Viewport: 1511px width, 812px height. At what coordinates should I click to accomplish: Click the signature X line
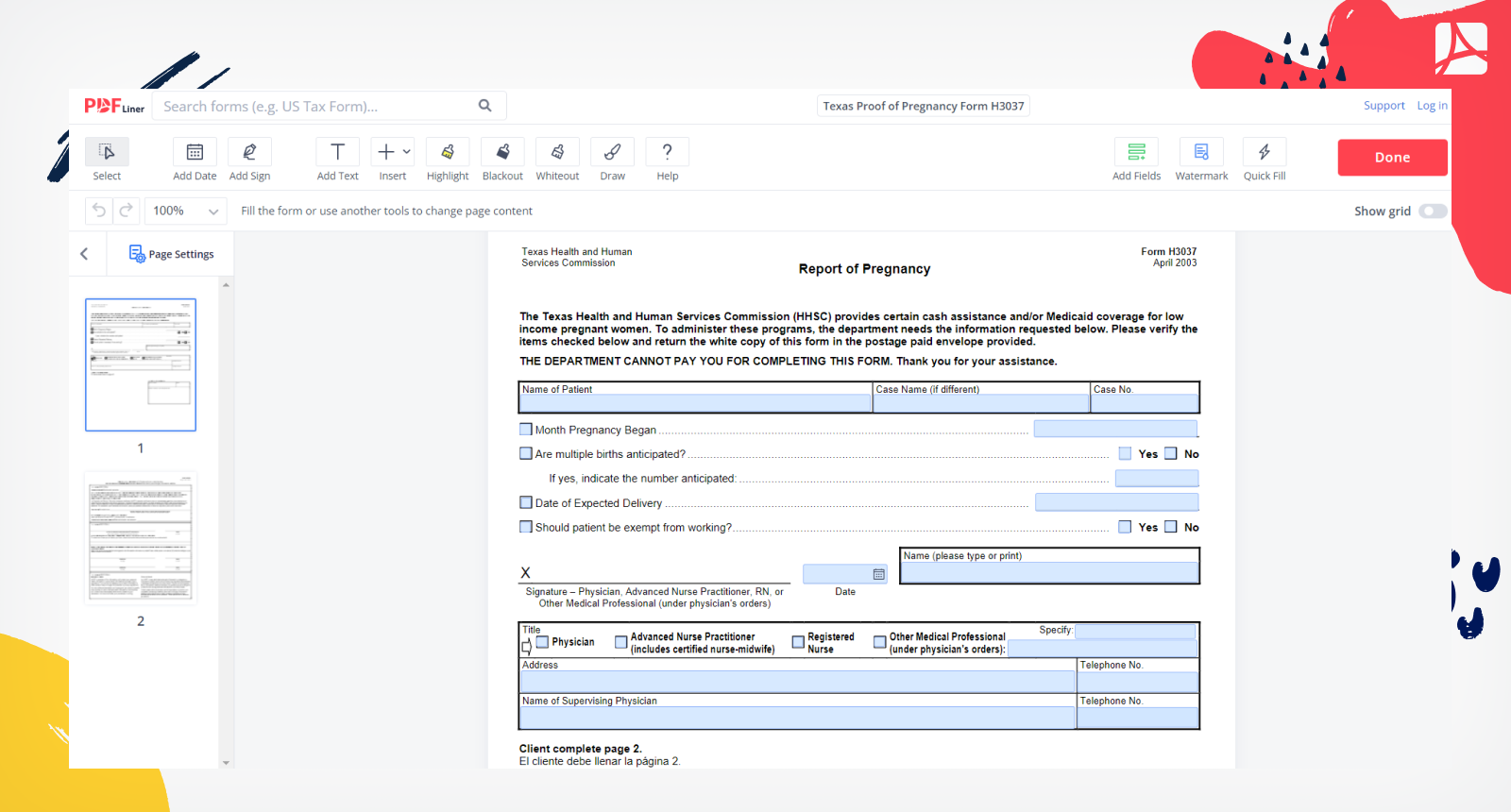point(654,573)
